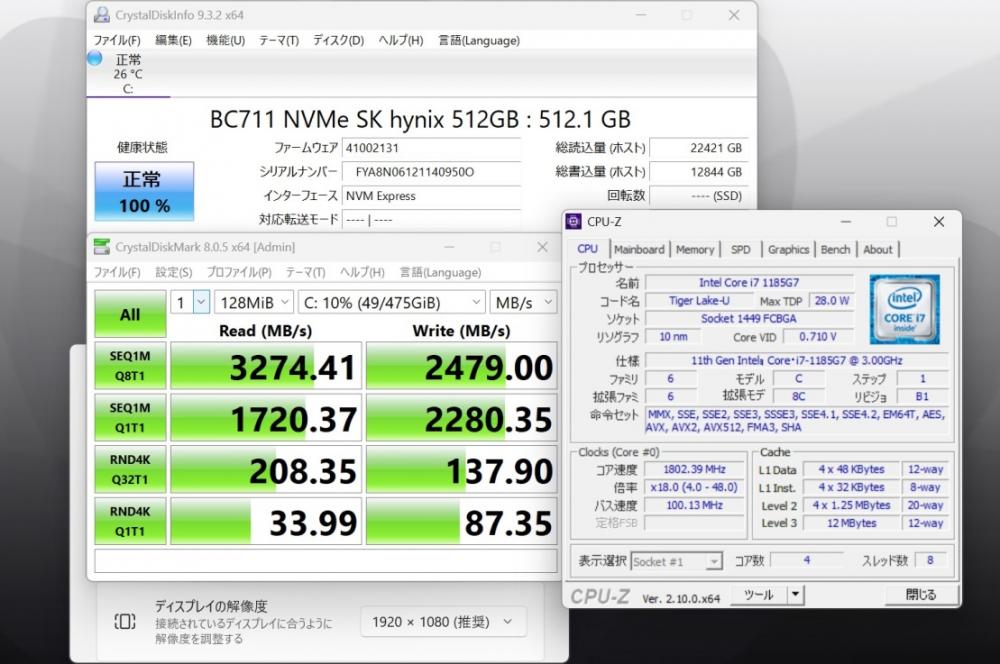Click the display resolution icon in Settings
Viewport: 1000px width, 664px height.
(124, 621)
